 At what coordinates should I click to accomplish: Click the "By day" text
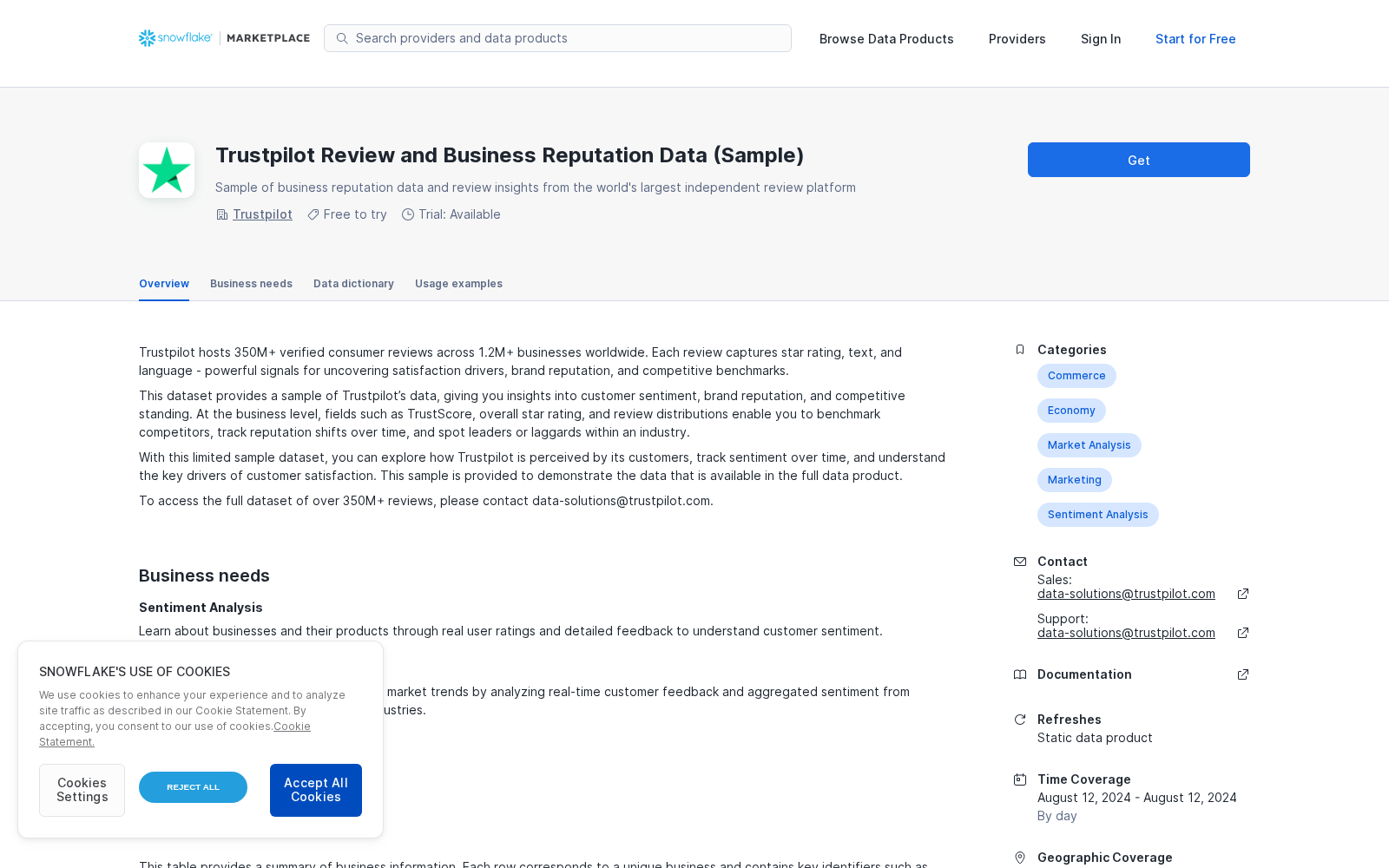click(x=1057, y=816)
